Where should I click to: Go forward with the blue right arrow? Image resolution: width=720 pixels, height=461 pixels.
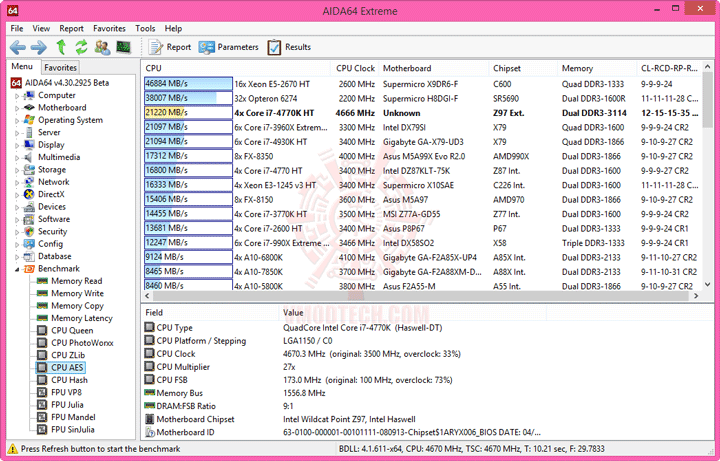click(x=39, y=47)
